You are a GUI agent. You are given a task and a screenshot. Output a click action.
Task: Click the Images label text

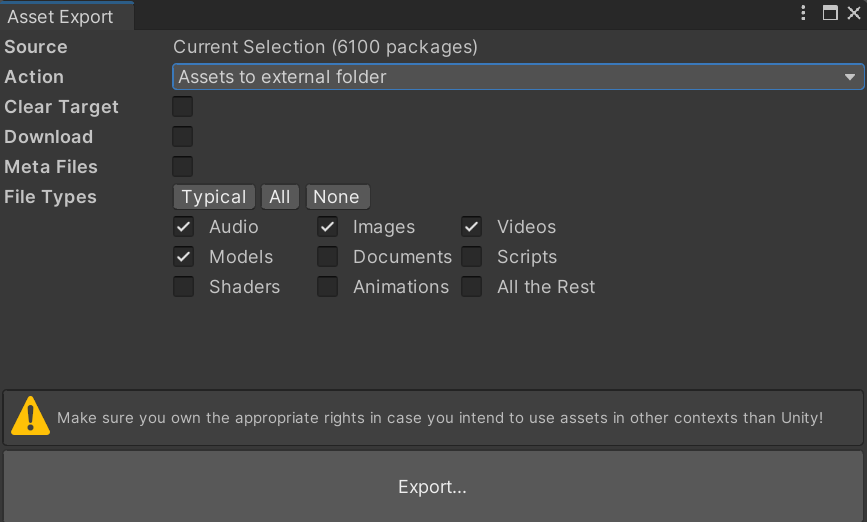coord(384,227)
